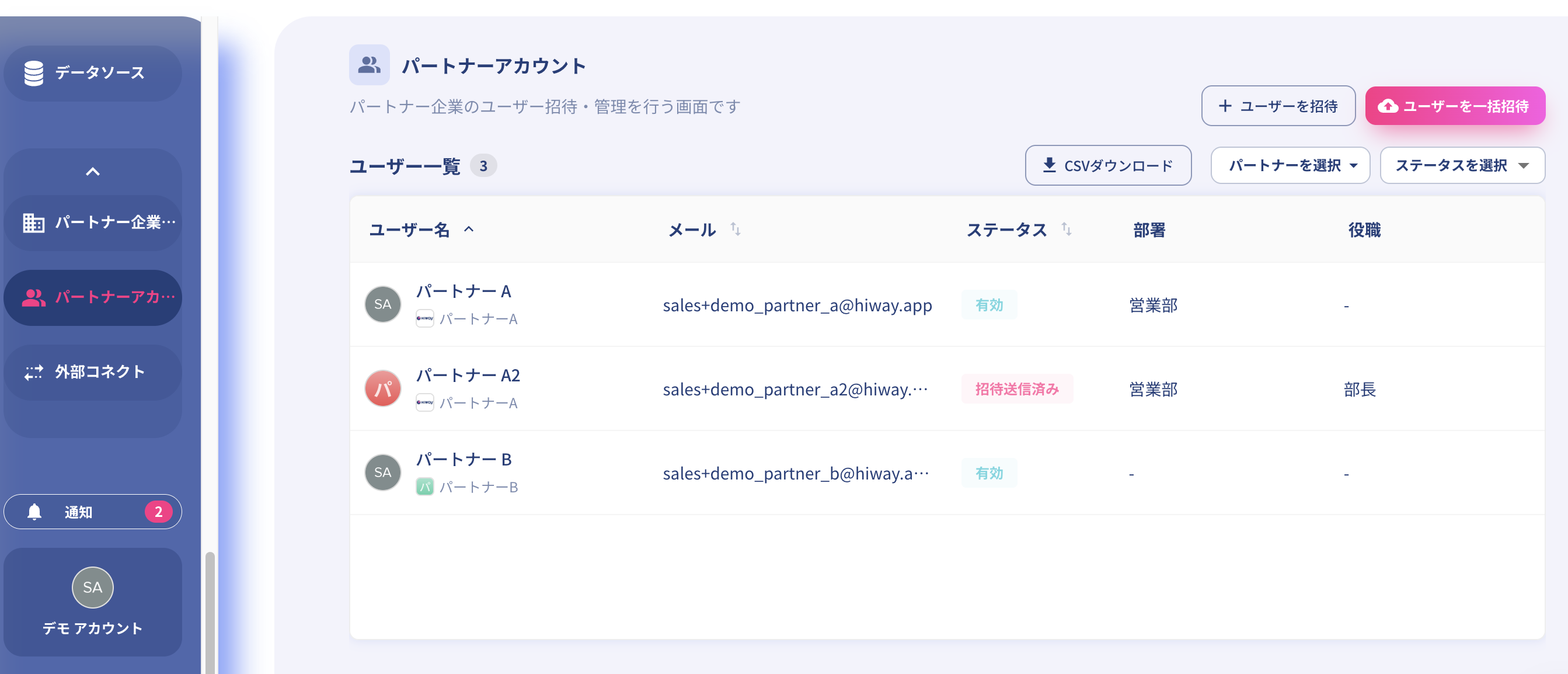The width and height of the screenshot is (1568, 674).
Task: Select the partner account menu item
Action: 92,298
